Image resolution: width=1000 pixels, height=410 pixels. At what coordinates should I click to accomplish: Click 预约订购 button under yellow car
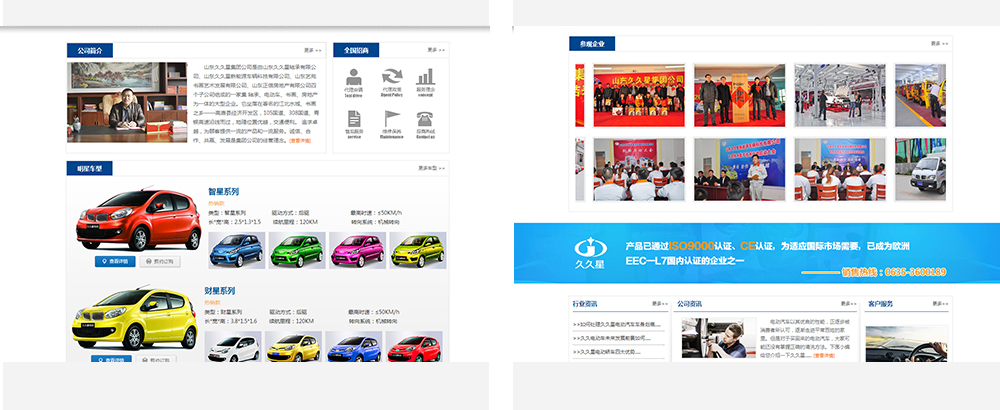[156, 359]
